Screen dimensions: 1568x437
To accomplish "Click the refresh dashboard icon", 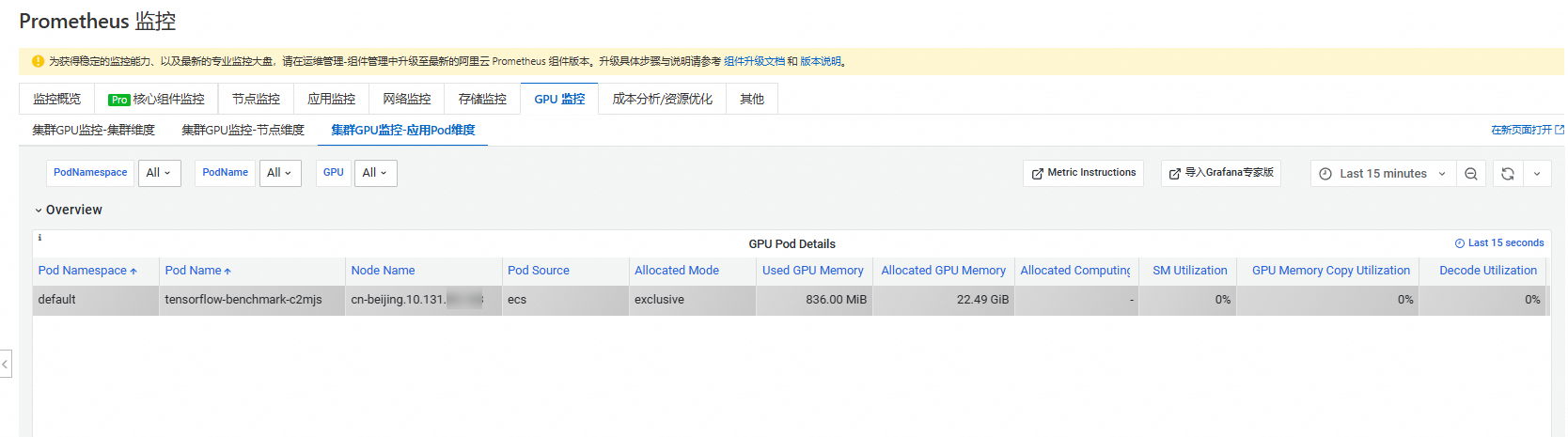I will pyautogui.click(x=1508, y=174).
